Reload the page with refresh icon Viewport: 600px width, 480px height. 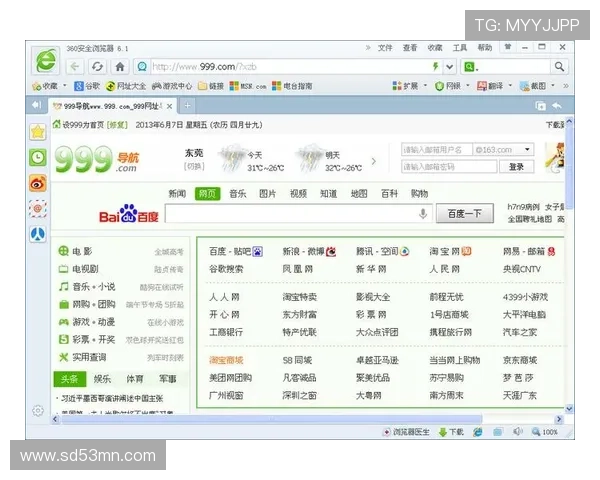pyautogui.click(x=98, y=67)
